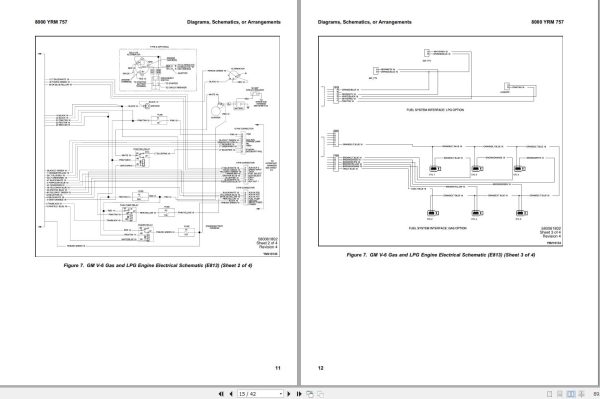Switch to single page layout

550,394
